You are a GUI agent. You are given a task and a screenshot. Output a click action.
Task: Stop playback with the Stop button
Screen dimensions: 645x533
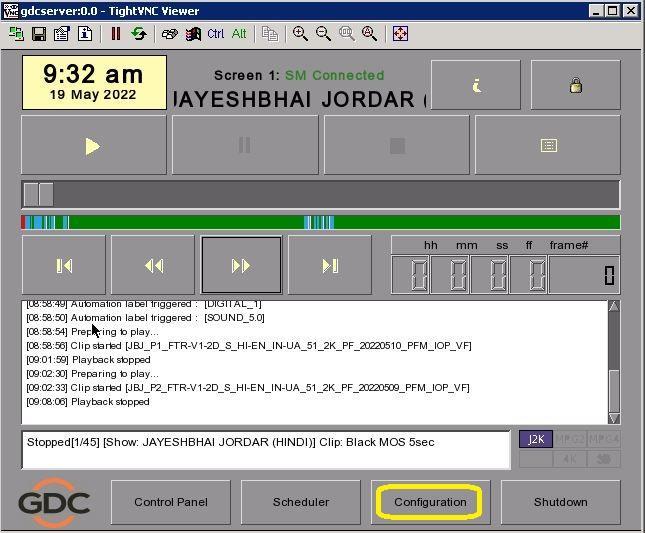coord(397,145)
